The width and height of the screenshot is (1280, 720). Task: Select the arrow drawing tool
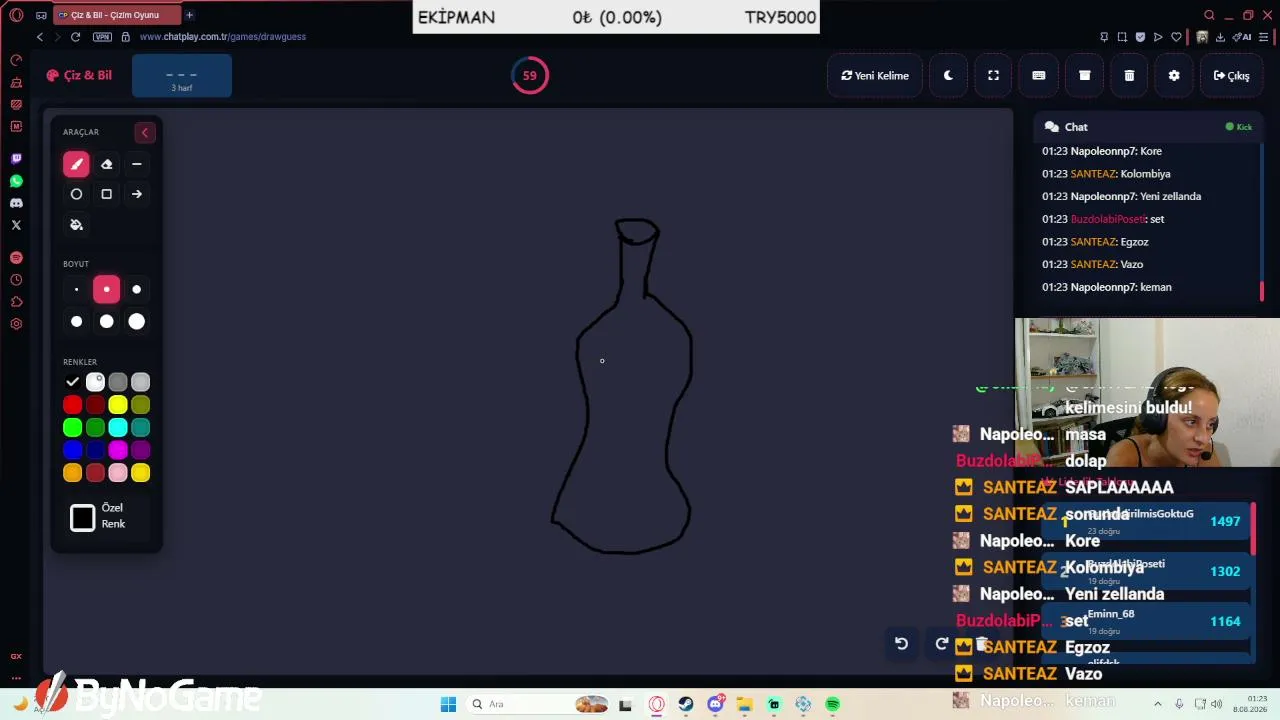(x=137, y=194)
